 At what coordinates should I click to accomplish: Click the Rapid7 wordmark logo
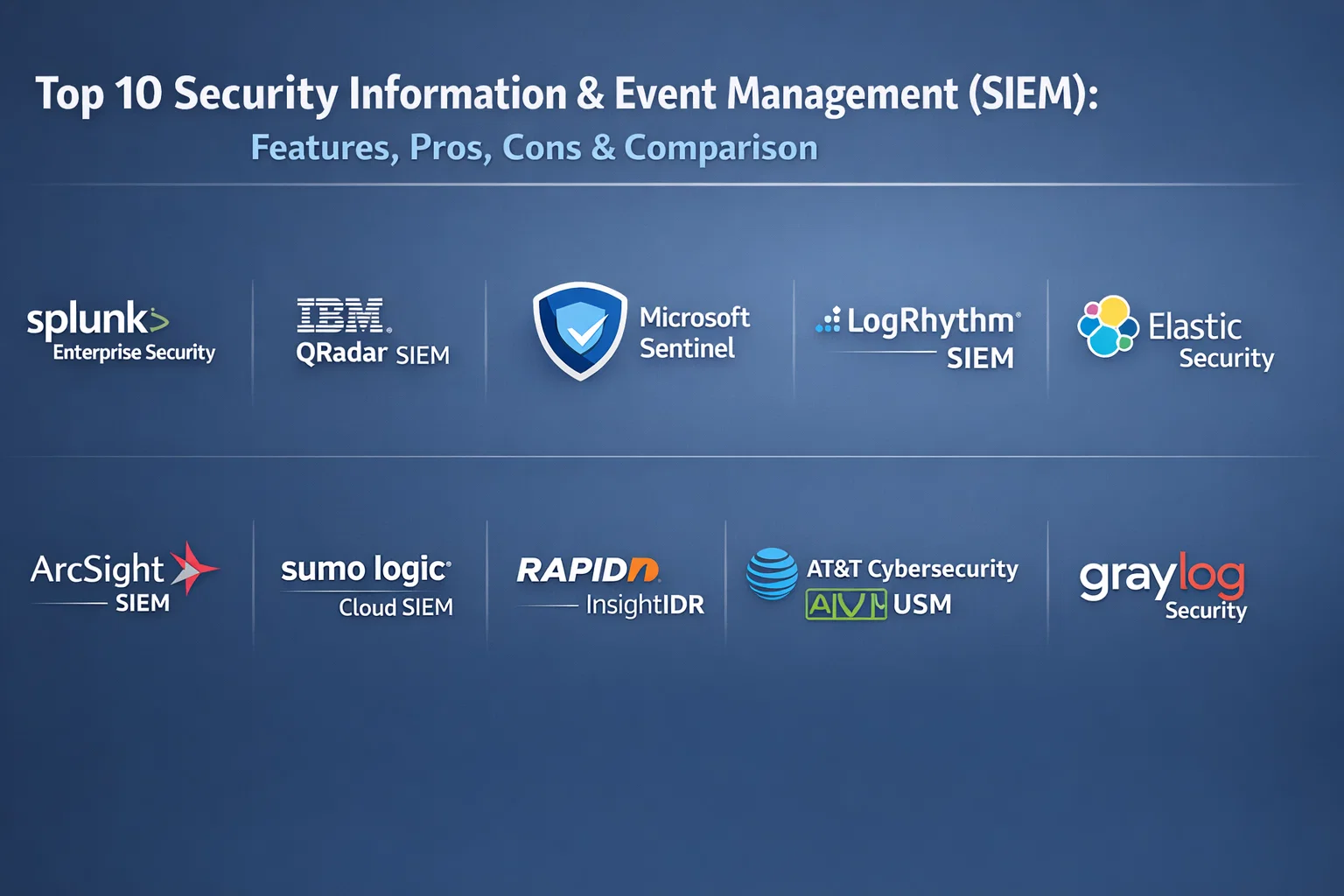coord(587,570)
